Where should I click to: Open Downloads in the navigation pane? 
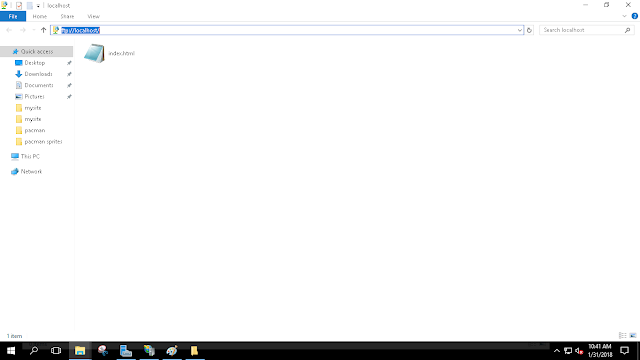[38, 74]
